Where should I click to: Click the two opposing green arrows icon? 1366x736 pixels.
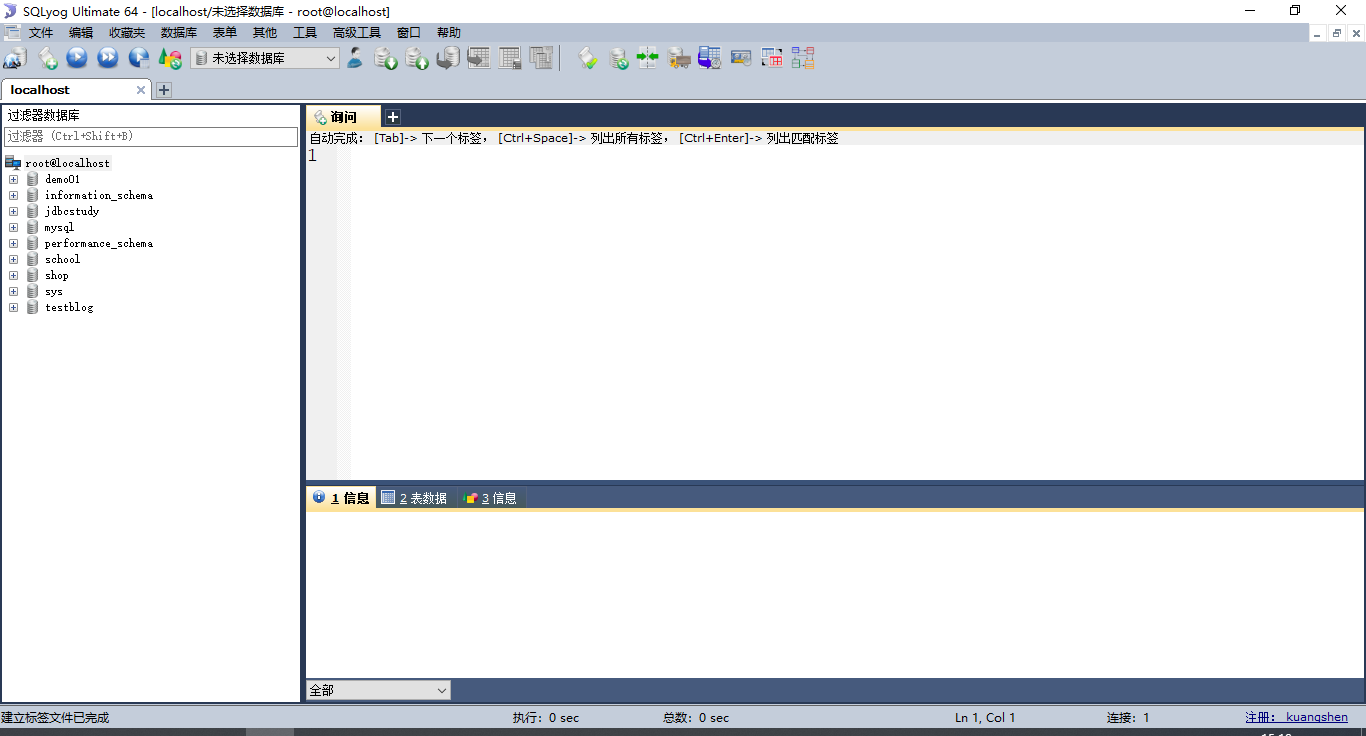tap(648, 57)
